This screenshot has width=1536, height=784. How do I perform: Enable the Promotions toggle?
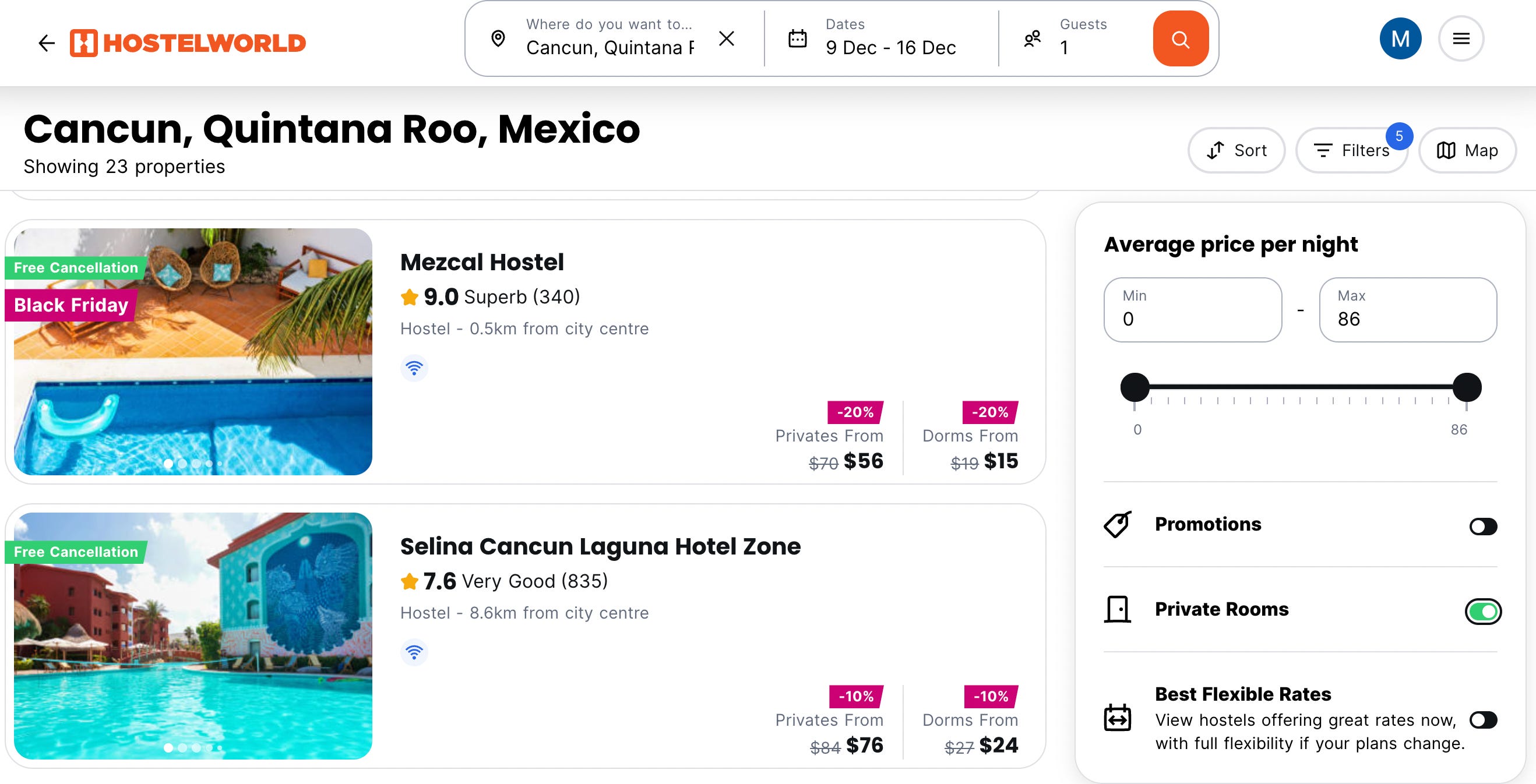[x=1482, y=526]
